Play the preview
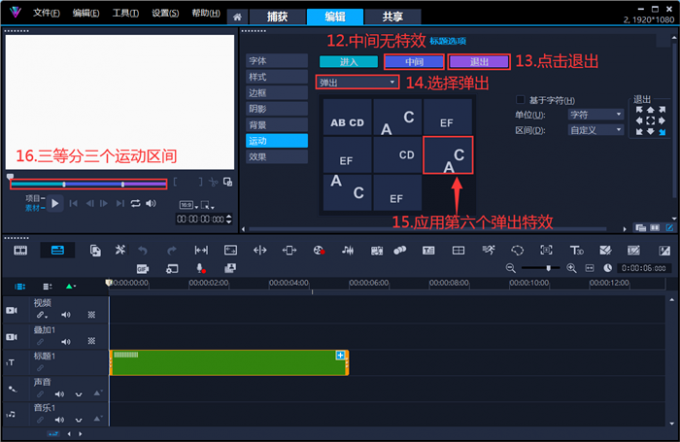The height and width of the screenshot is (442, 680). click(x=55, y=203)
